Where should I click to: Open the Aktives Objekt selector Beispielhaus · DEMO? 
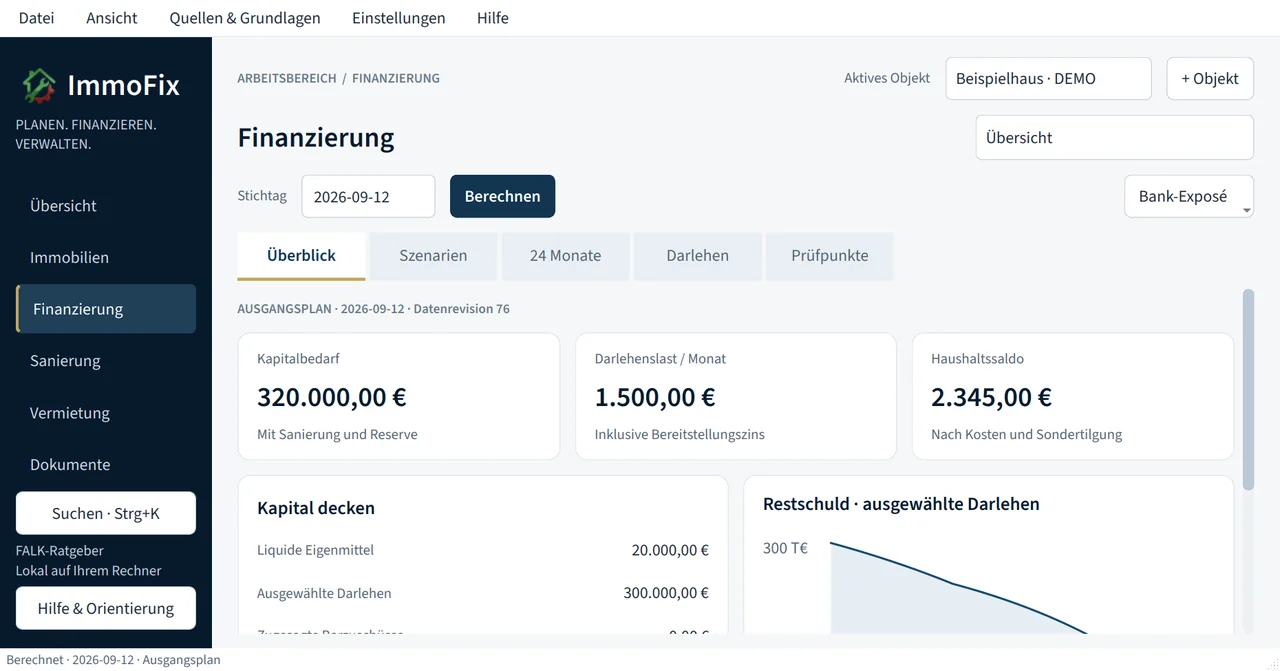coord(1048,78)
